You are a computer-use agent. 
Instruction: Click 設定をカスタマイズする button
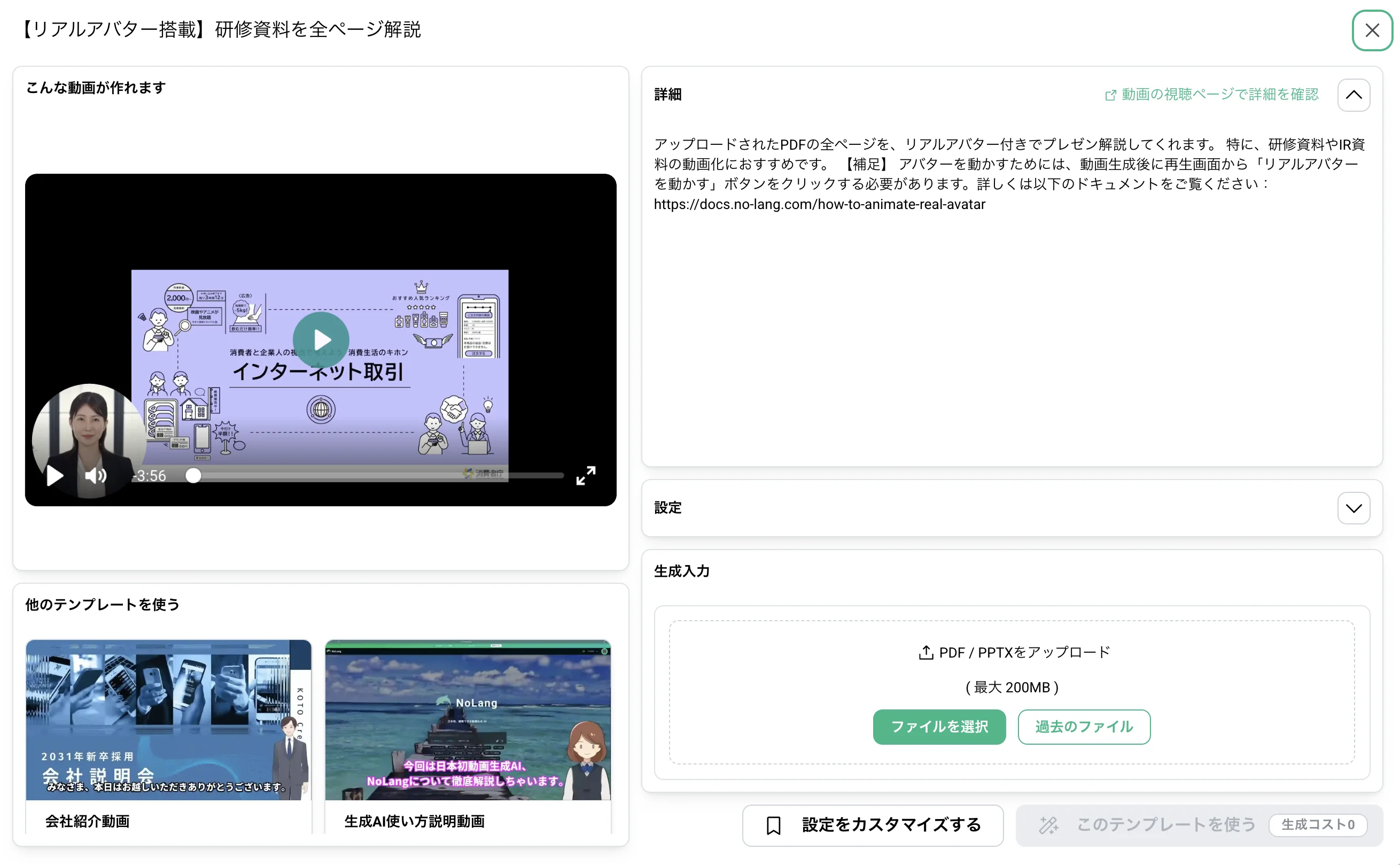click(x=873, y=825)
